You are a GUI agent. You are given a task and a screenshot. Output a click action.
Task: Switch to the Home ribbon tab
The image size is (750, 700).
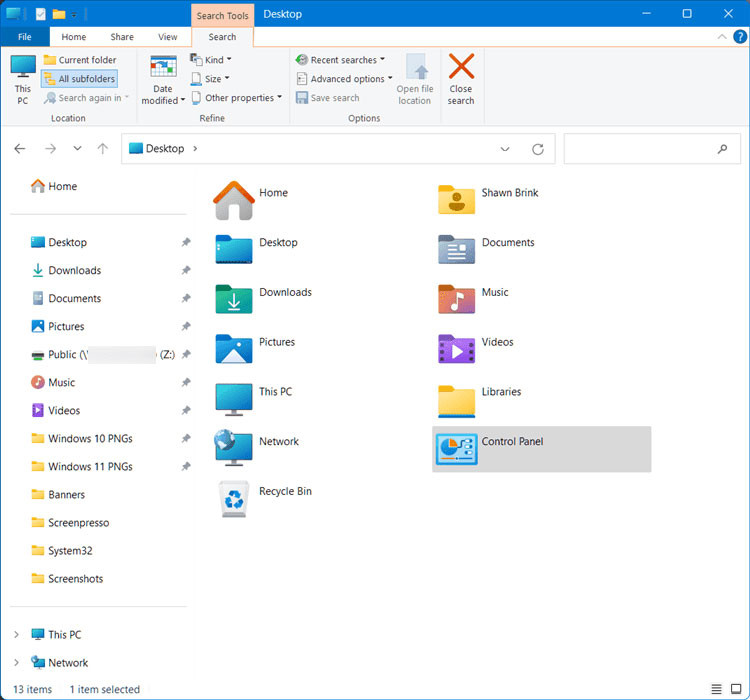(74, 37)
